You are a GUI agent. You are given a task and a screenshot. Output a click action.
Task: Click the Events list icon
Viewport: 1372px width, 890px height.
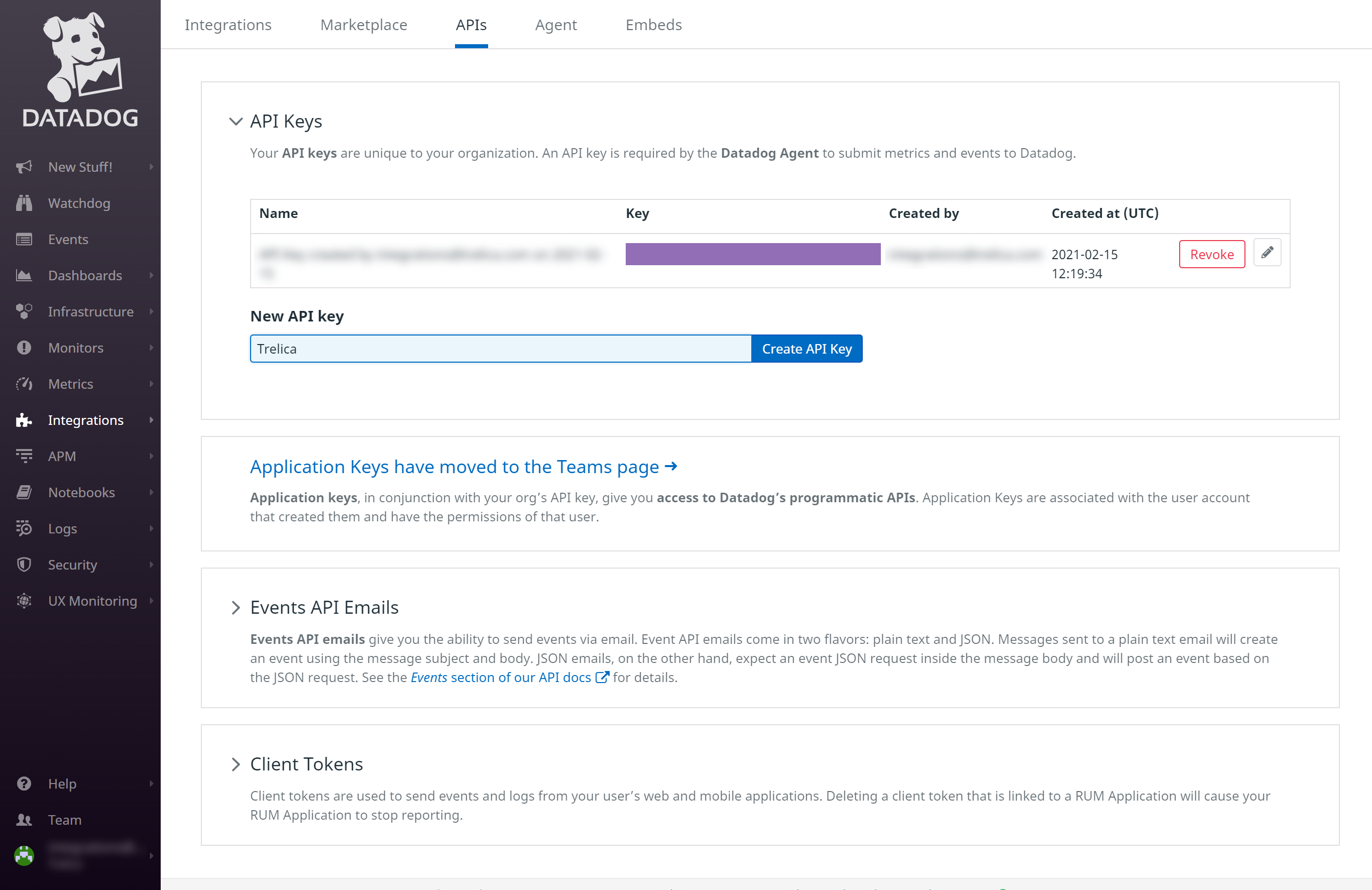point(24,239)
